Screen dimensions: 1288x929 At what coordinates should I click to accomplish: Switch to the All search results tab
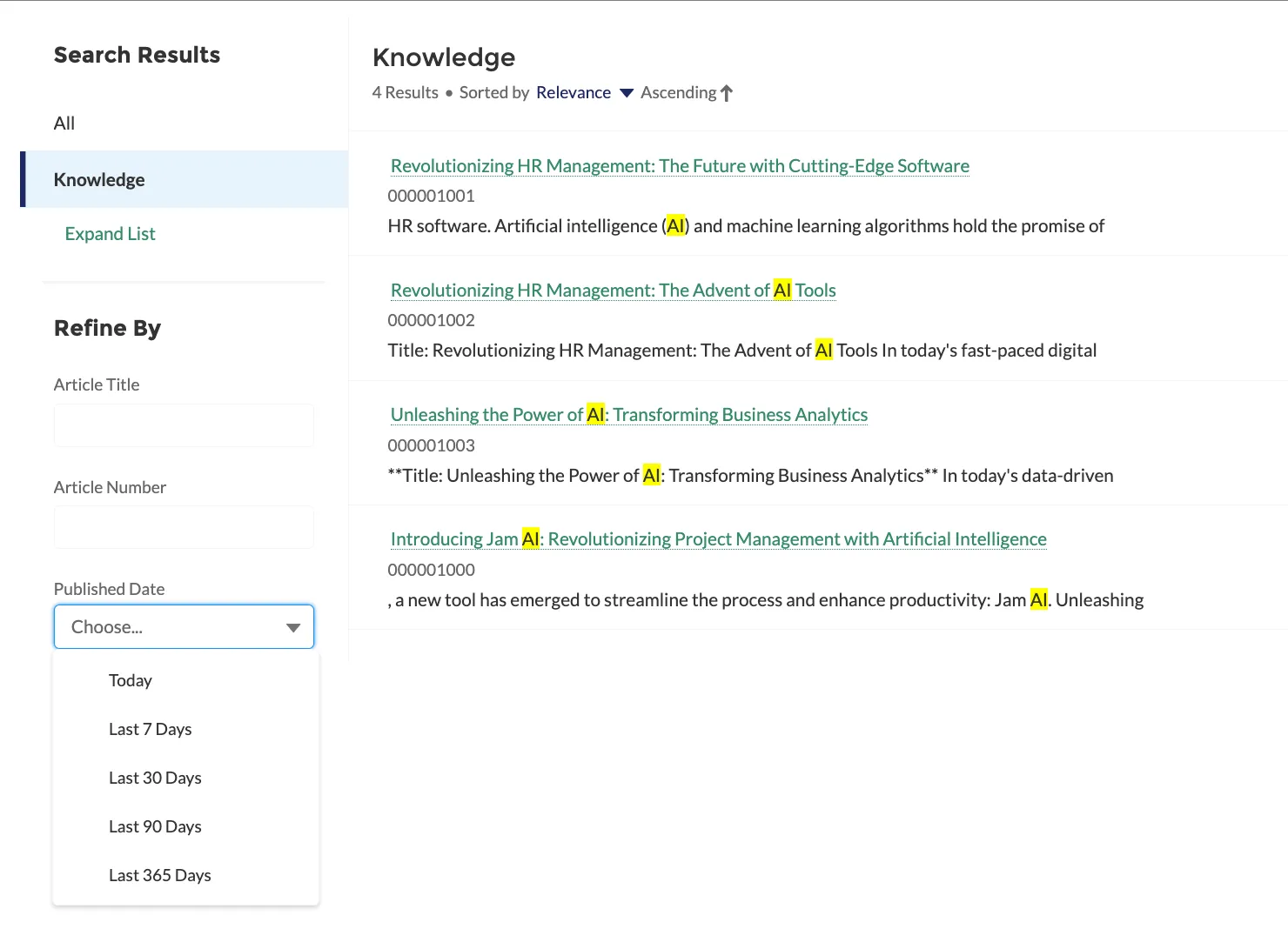coord(64,123)
